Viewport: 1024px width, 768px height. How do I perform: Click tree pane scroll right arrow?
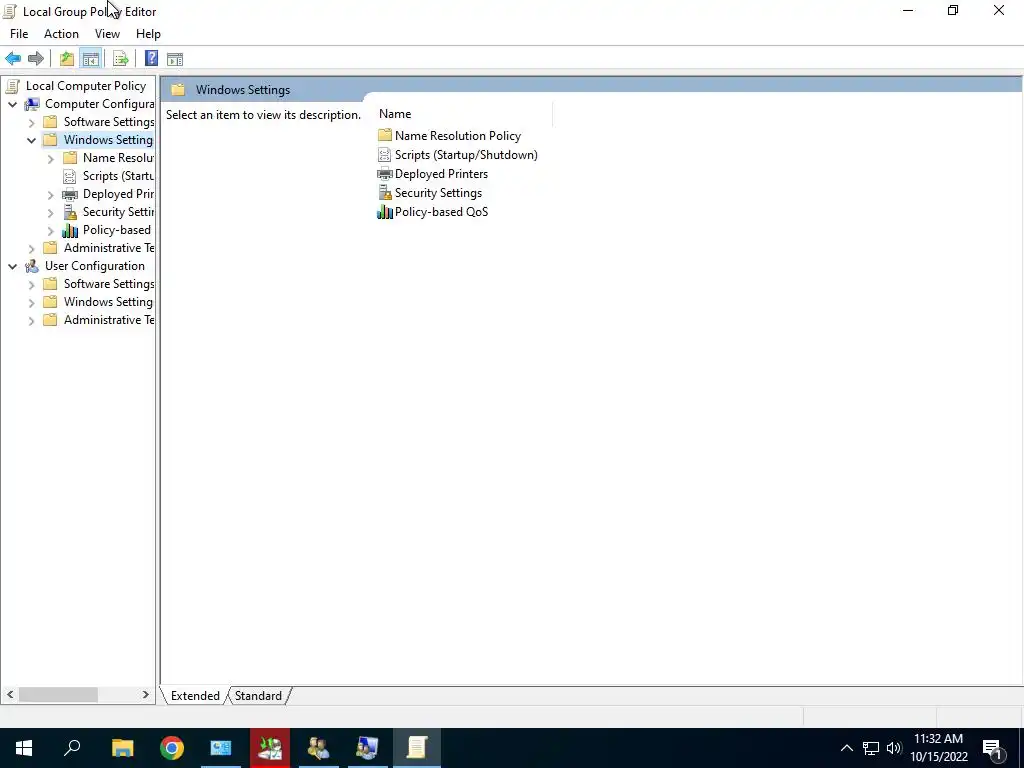pos(145,694)
